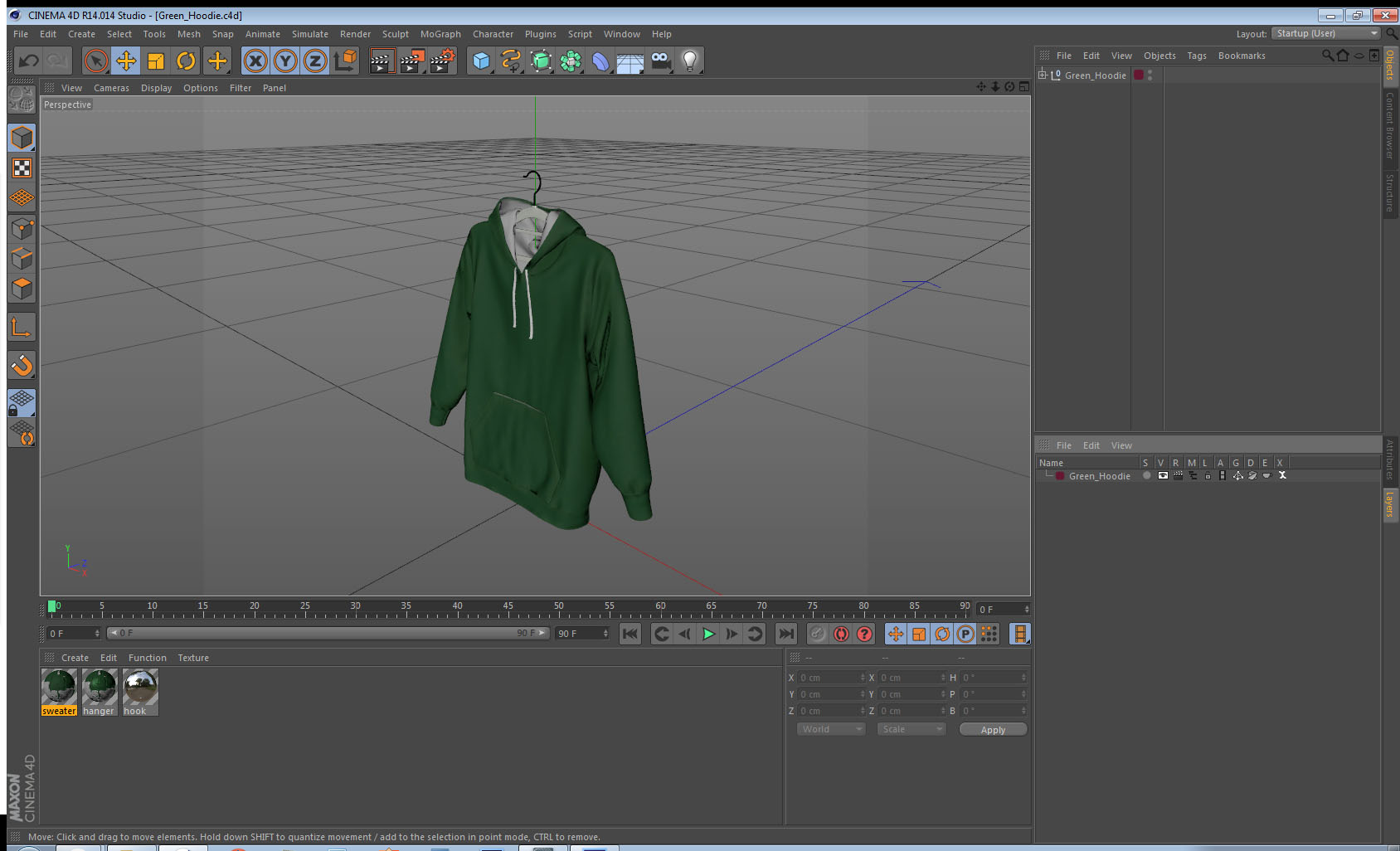Viewport: 1400px width, 851px height.
Task: Render to Picture Viewer
Action: [411, 61]
